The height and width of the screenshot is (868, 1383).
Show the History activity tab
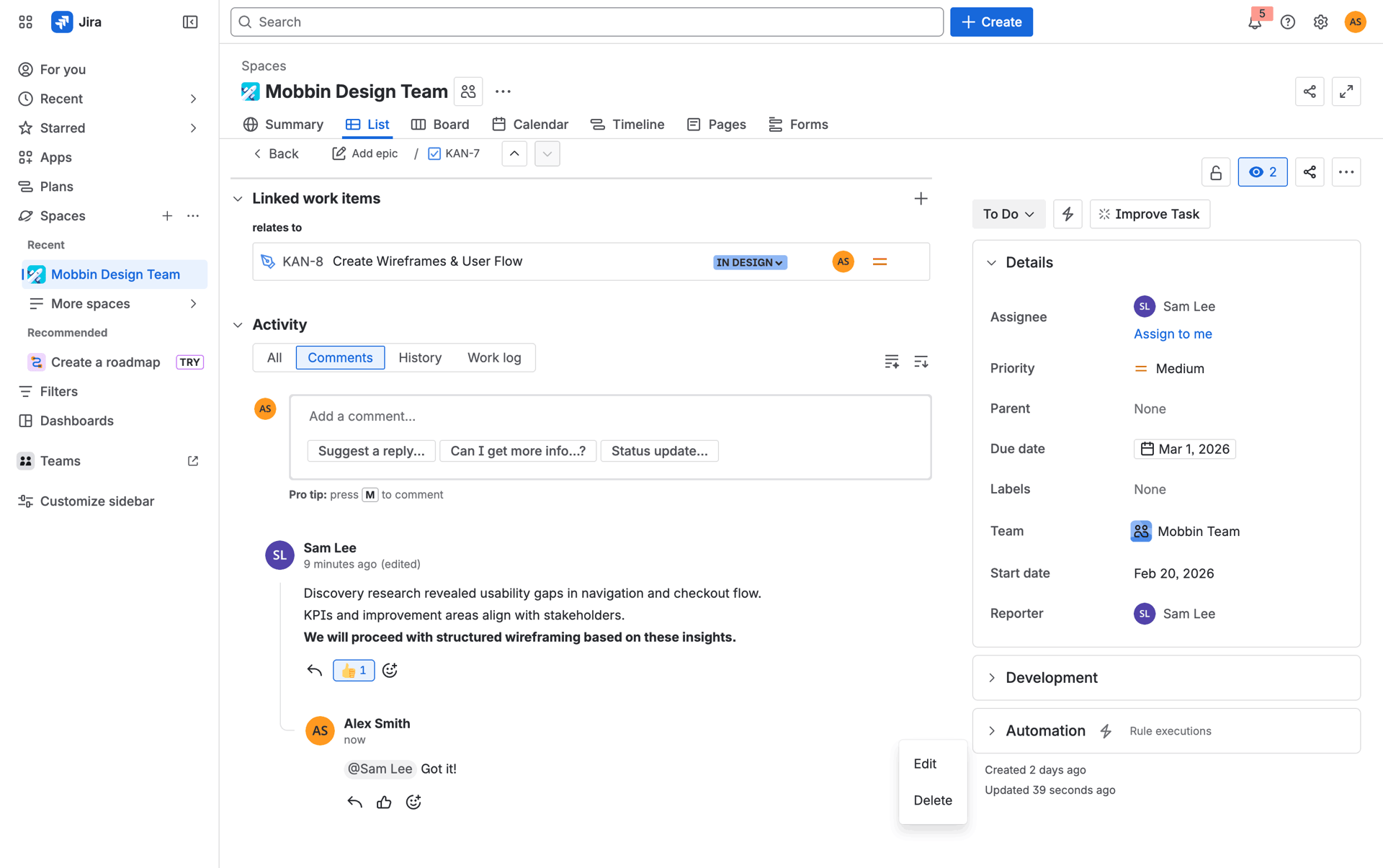420,358
